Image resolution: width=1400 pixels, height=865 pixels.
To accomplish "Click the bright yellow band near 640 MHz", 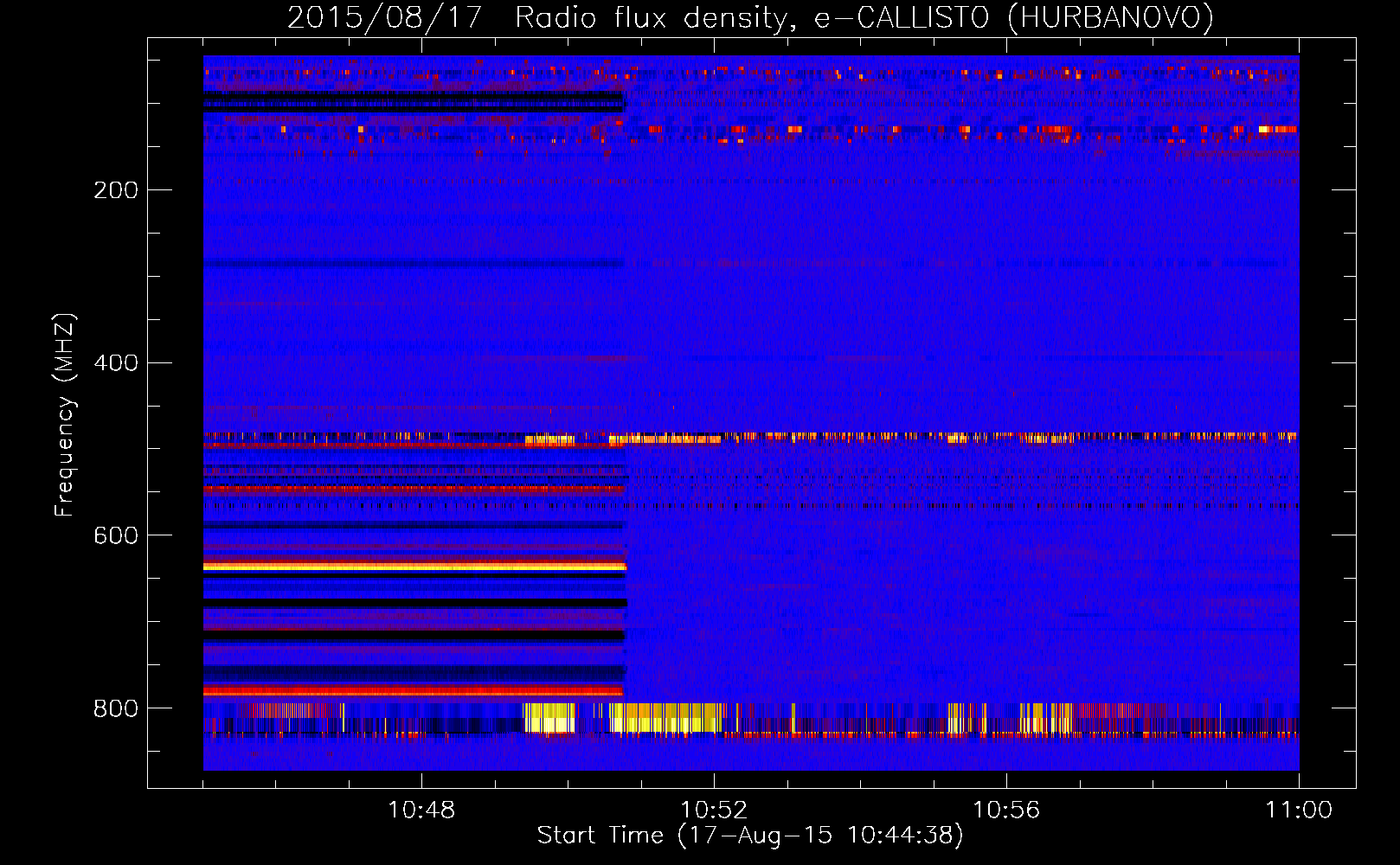I will [414, 567].
